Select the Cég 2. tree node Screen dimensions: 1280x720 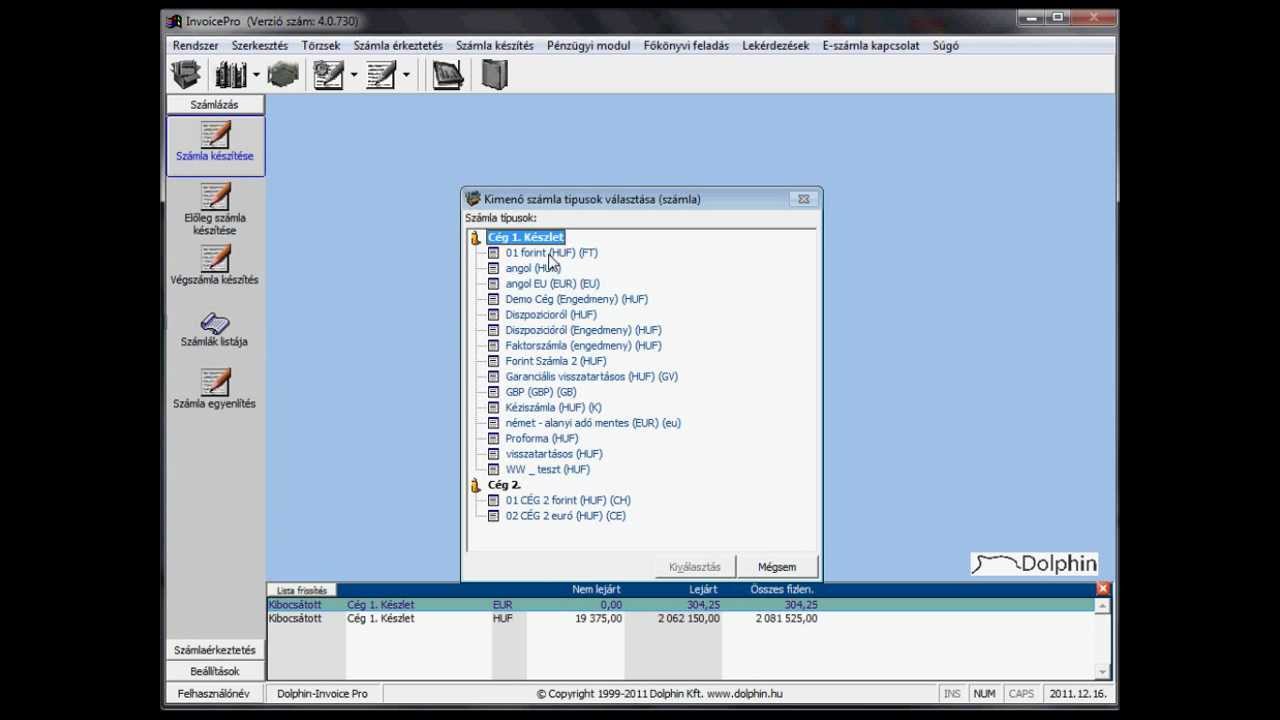(x=504, y=485)
